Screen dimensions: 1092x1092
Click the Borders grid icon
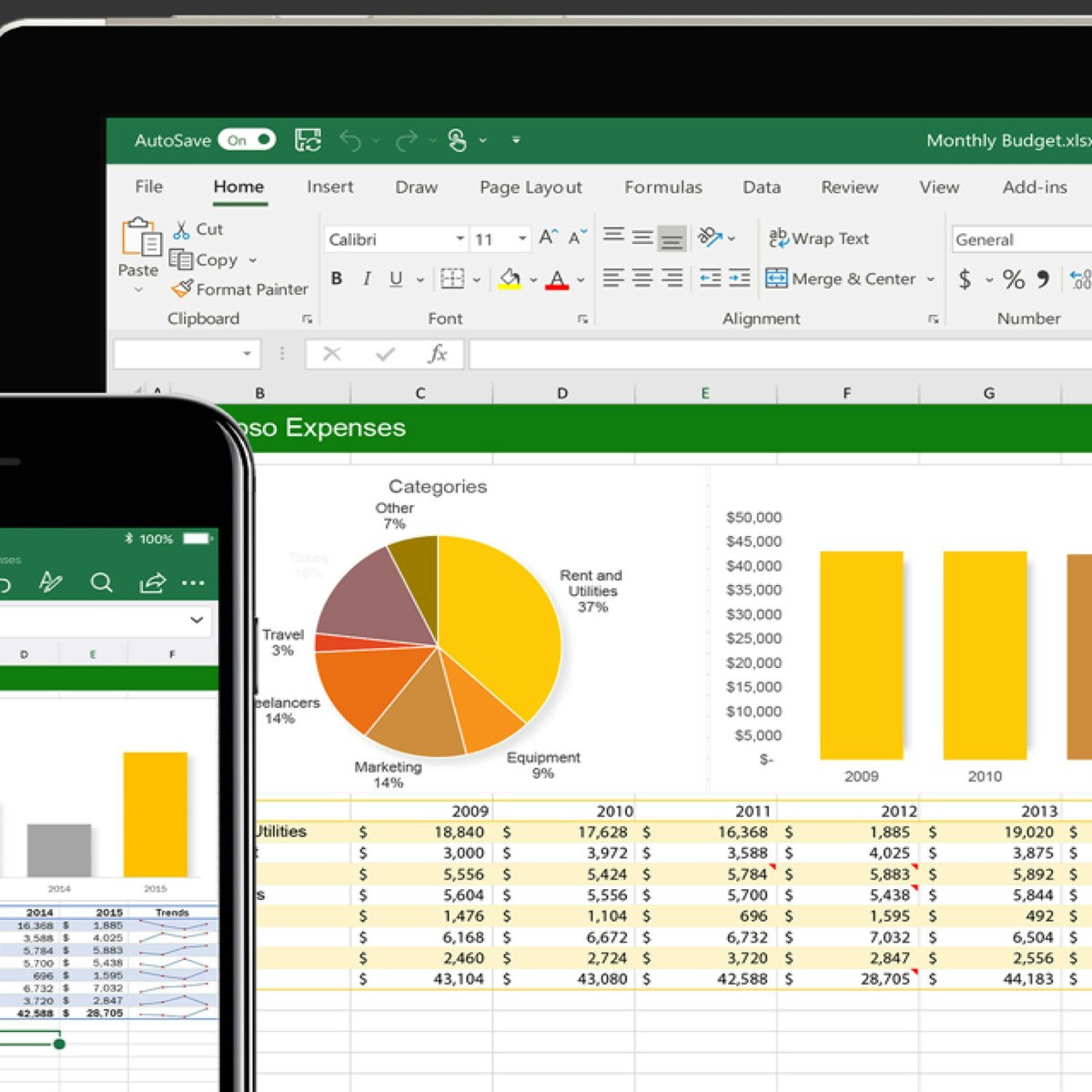point(452,278)
